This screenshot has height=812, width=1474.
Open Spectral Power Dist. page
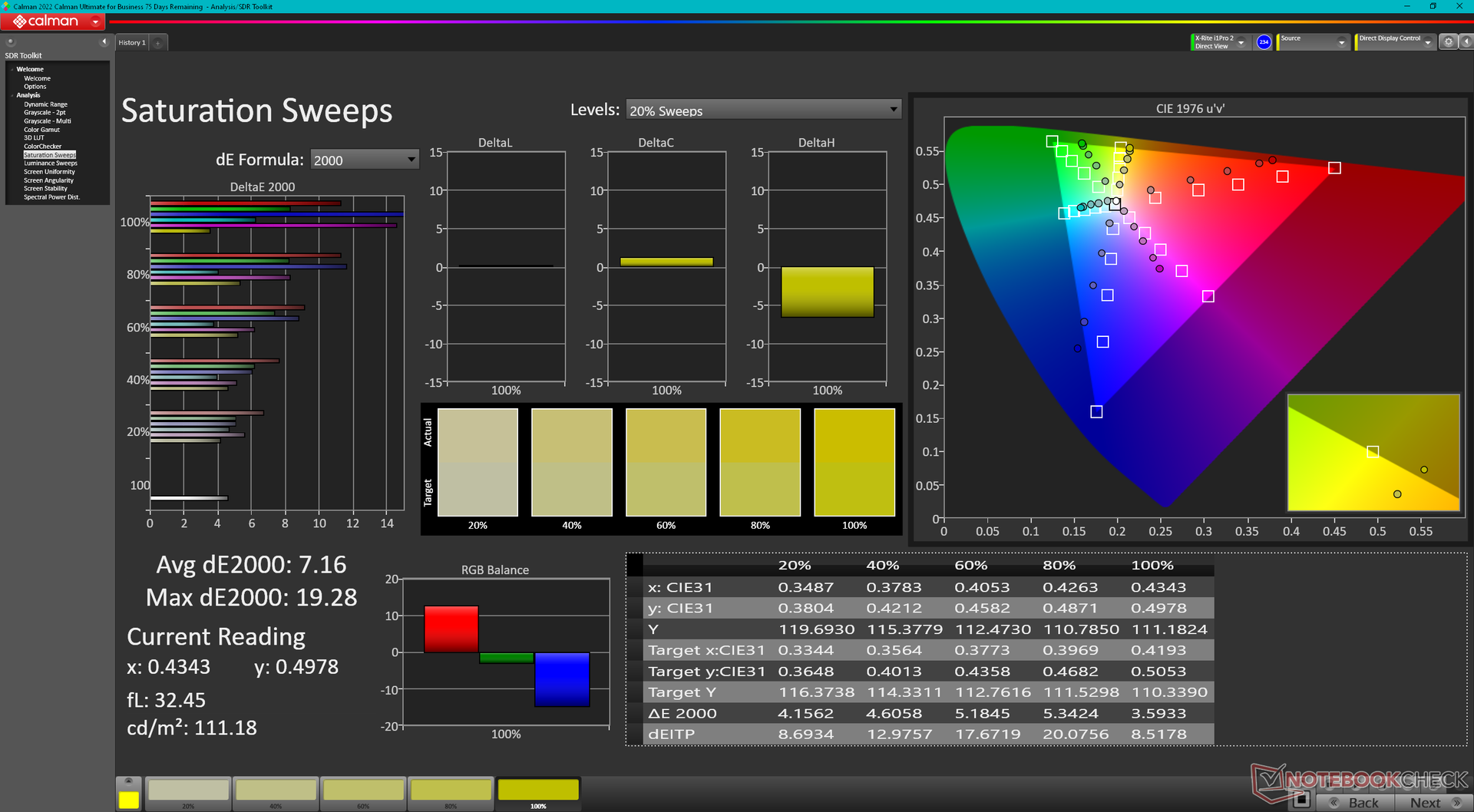tap(51, 197)
